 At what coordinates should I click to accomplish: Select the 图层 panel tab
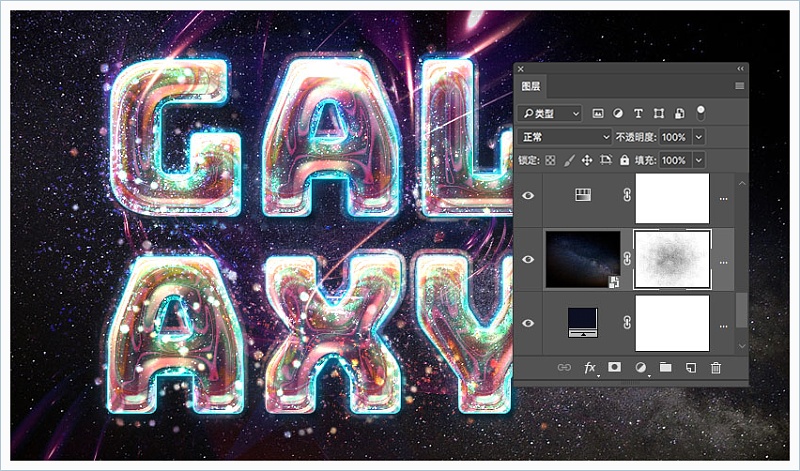(x=532, y=87)
